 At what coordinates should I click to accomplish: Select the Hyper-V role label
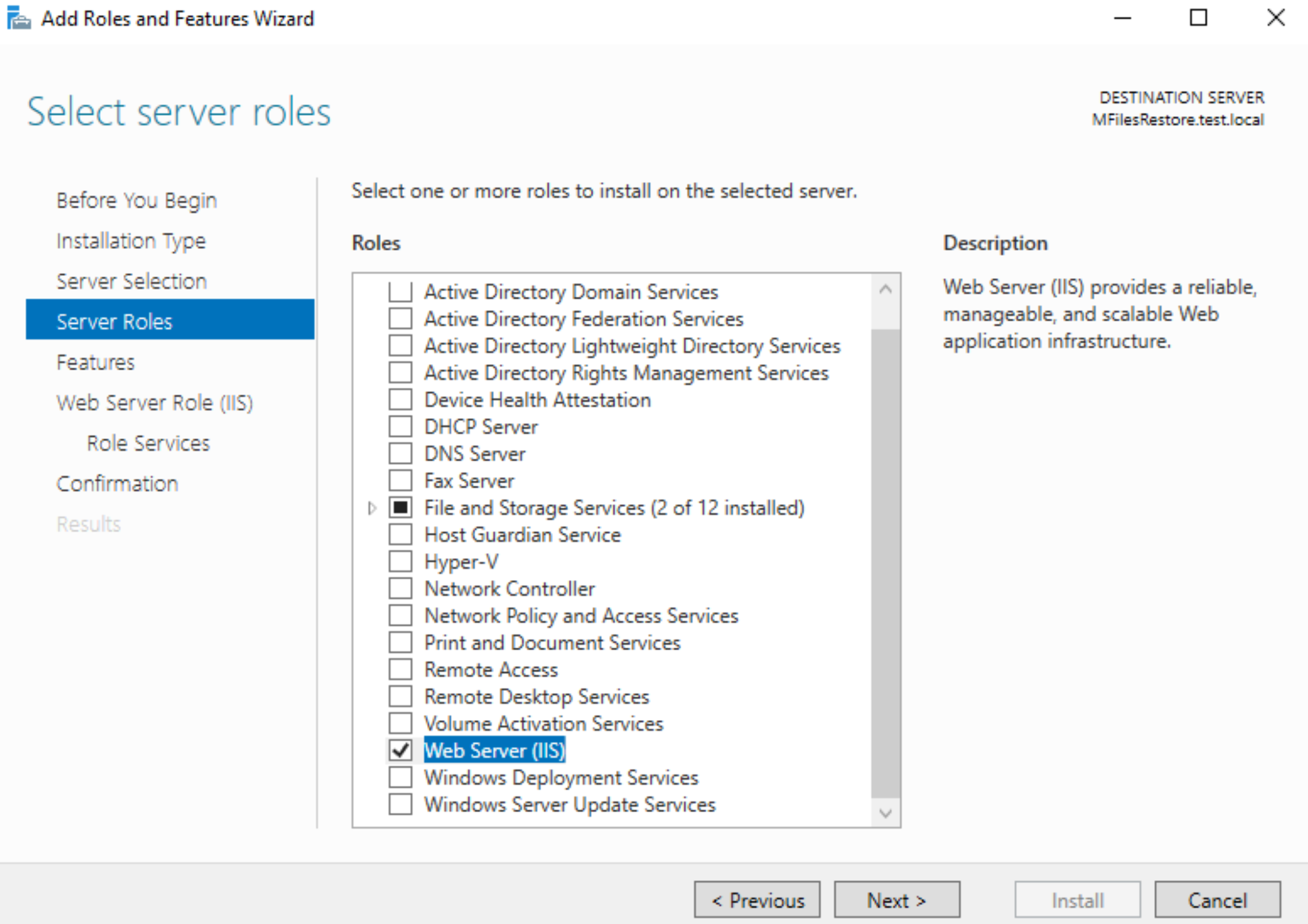point(461,562)
